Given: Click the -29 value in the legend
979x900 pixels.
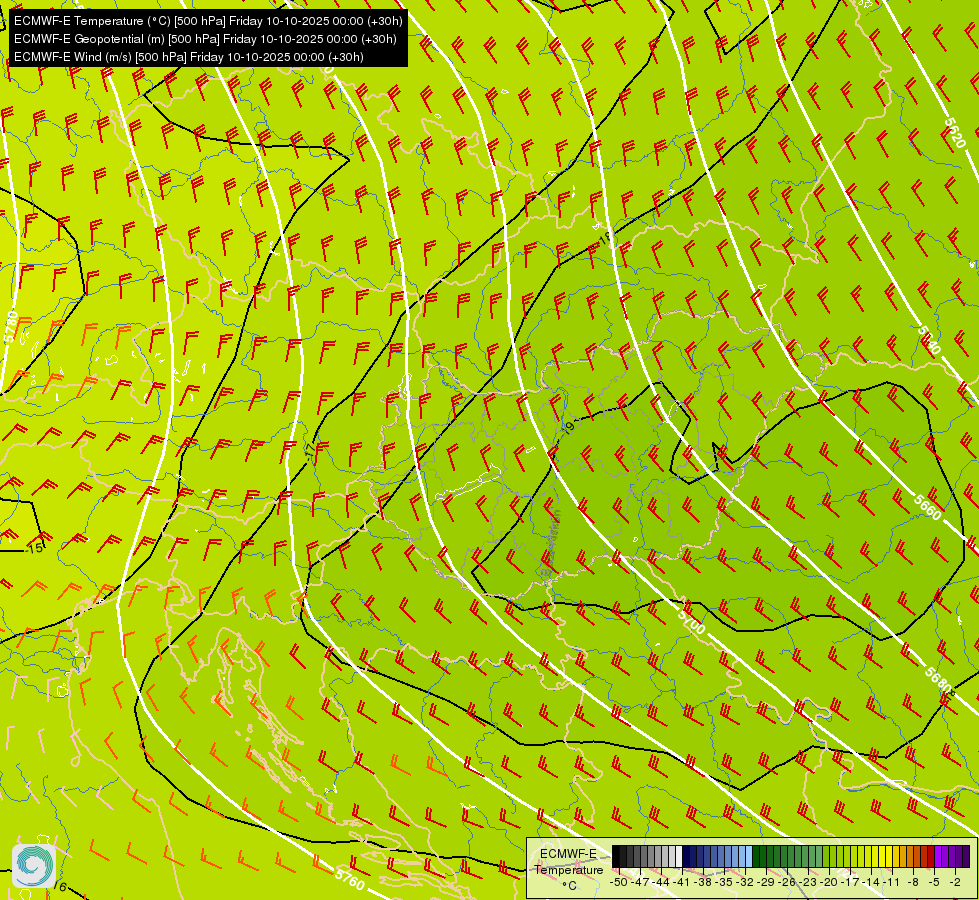Looking at the screenshot, I should [766, 882].
